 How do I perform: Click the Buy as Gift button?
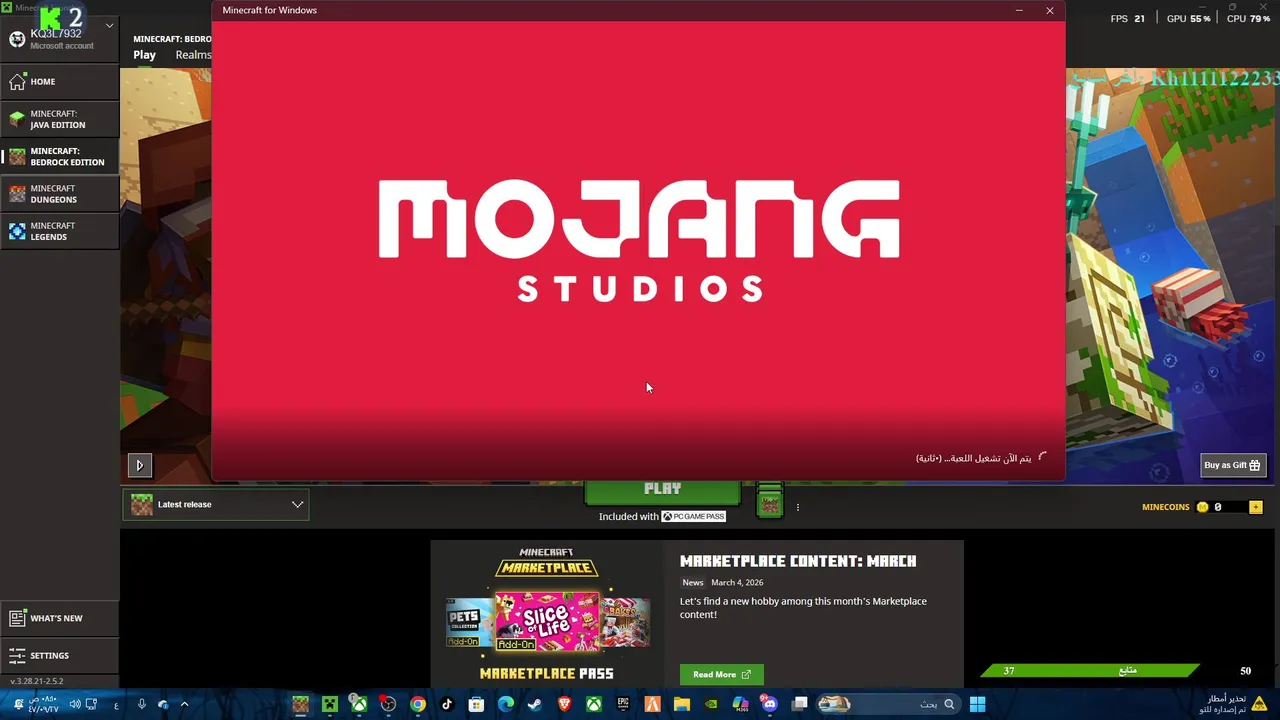(1233, 465)
